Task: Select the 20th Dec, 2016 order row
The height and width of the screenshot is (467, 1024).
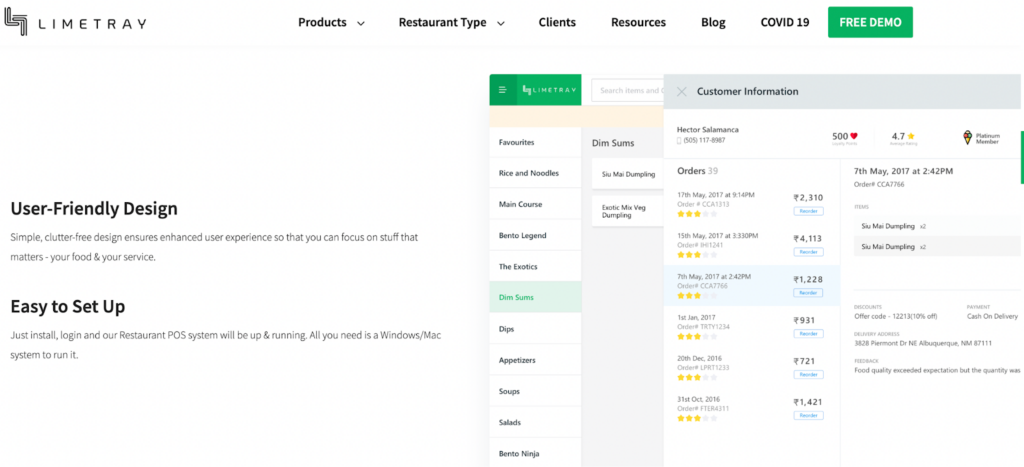Action: (x=752, y=368)
